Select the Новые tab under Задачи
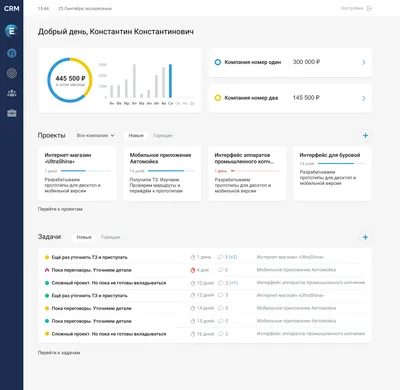The width and height of the screenshot is (400, 390). pos(84,237)
